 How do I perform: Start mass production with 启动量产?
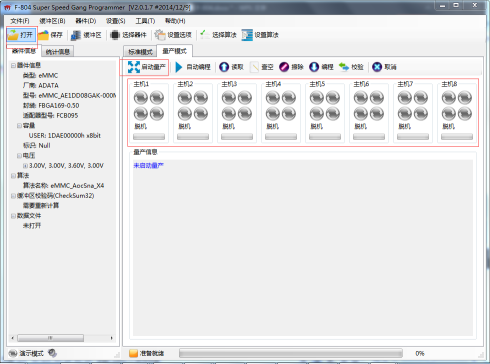pyautogui.click(x=147, y=67)
